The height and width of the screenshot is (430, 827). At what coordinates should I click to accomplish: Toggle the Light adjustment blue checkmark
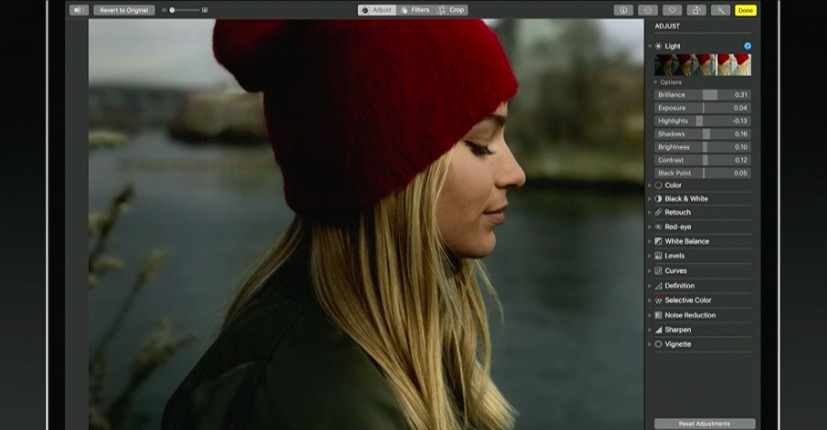pos(747,46)
